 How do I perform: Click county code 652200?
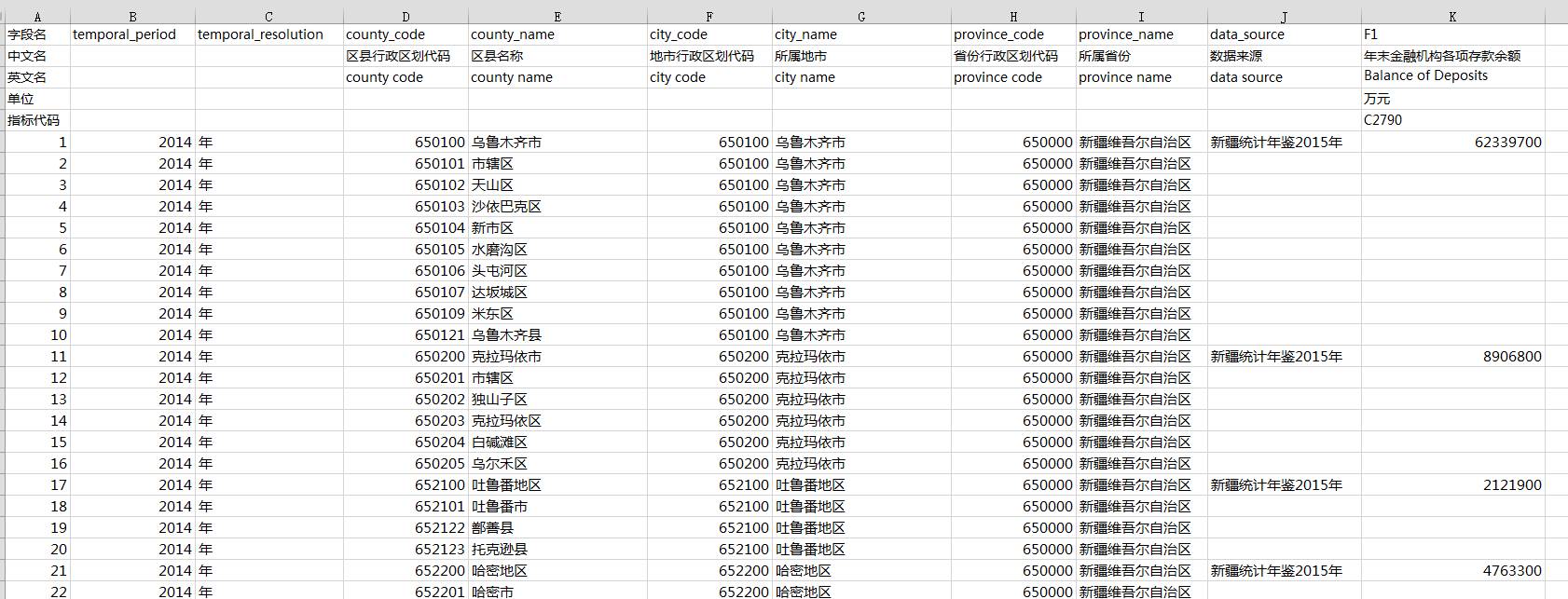pyautogui.click(x=406, y=571)
